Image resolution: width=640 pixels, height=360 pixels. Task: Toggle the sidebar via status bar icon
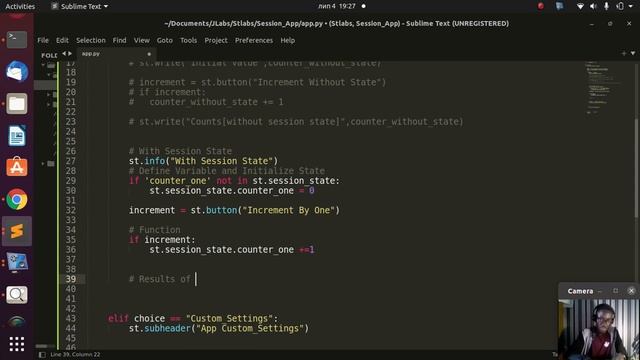pos(42,355)
